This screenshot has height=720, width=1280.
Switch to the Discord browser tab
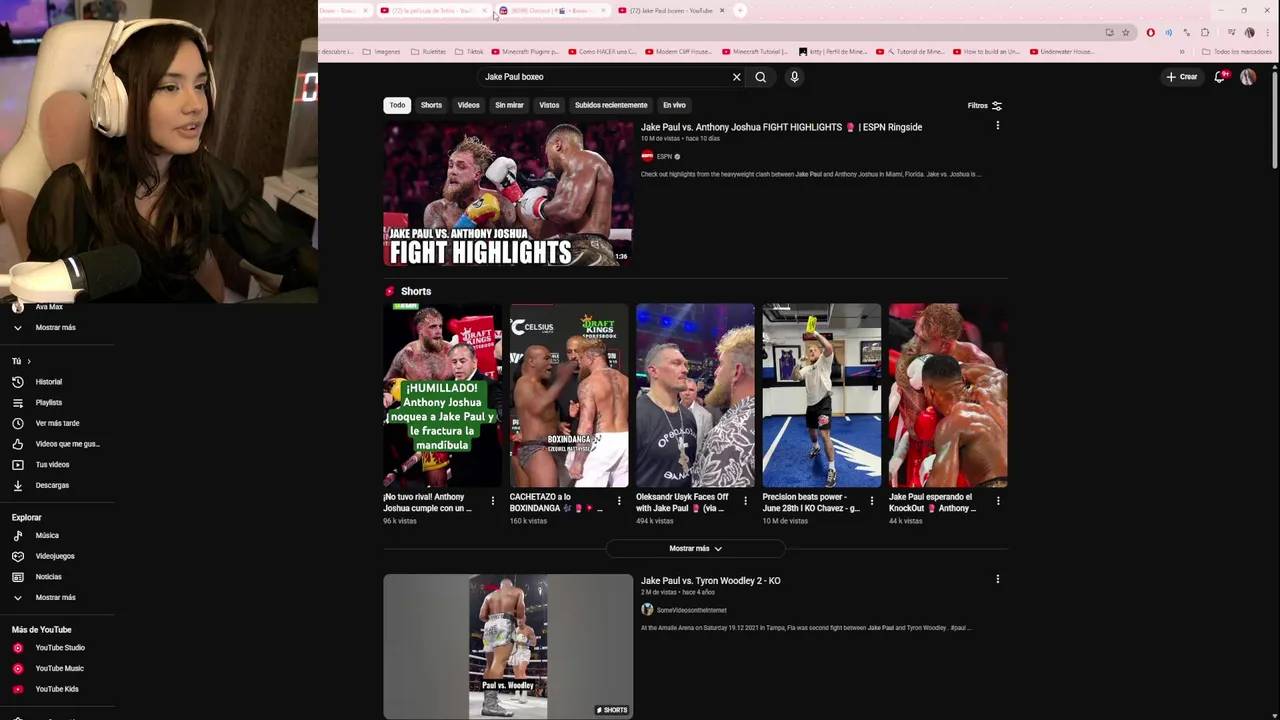(552, 11)
